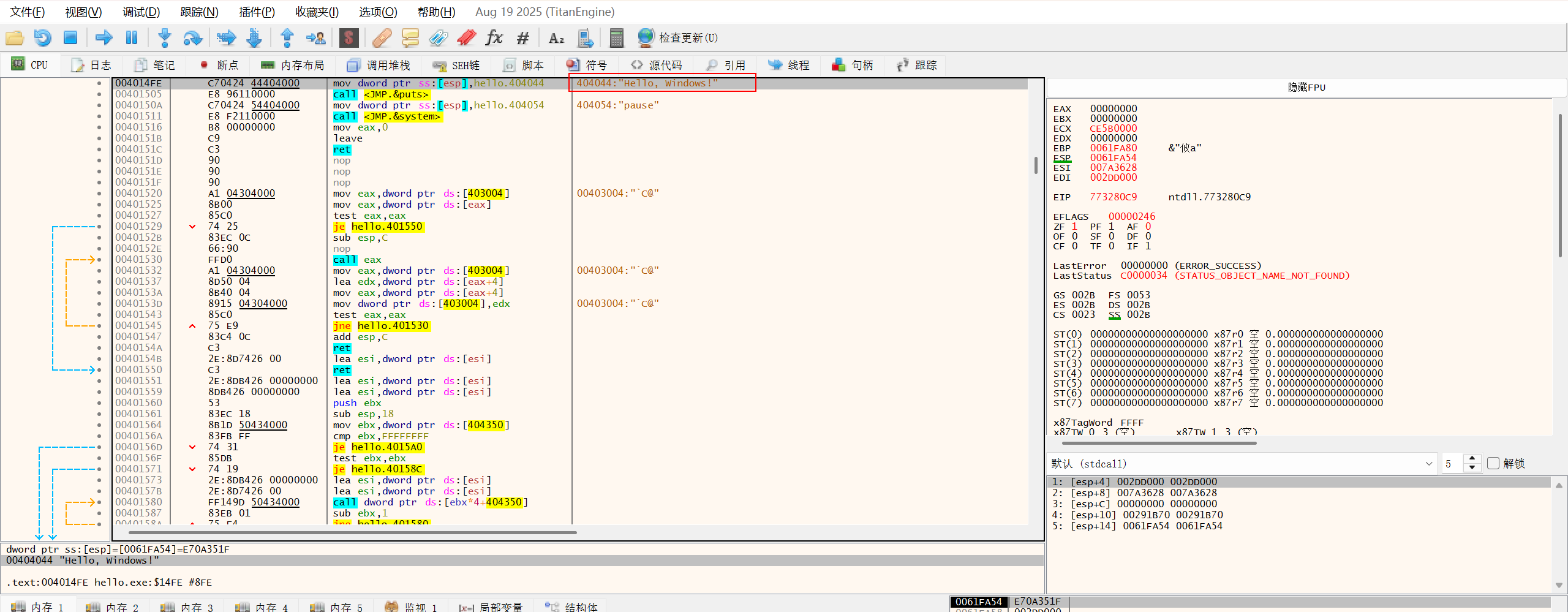Open the 插件(P) menu
This screenshot has height=612, width=1568.
(257, 12)
